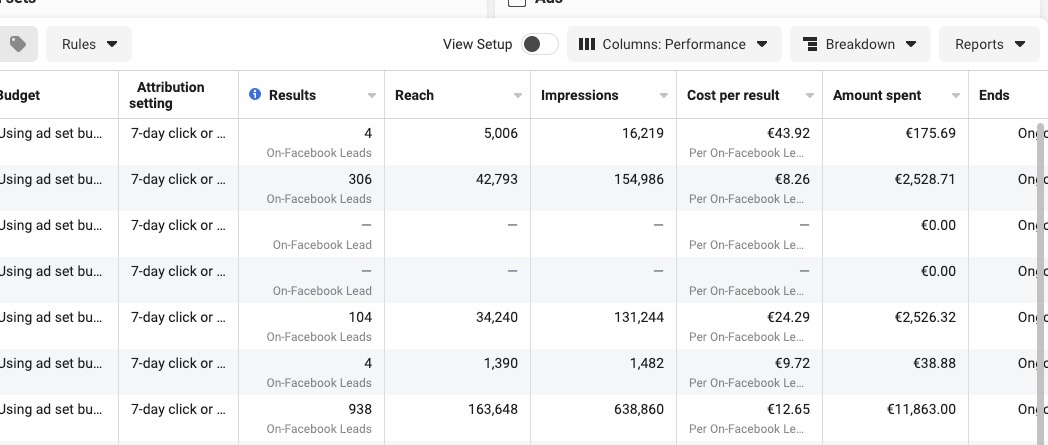
Task: Select results value 938
Action: point(360,409)
